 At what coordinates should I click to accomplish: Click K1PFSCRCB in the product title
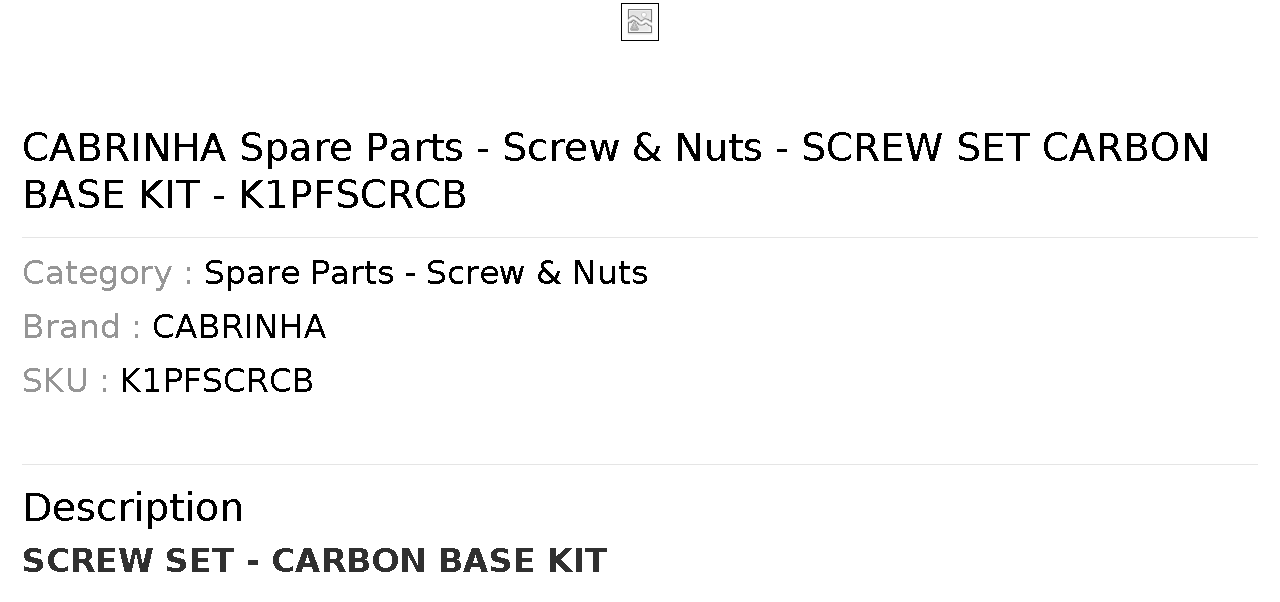pos(353,196)
